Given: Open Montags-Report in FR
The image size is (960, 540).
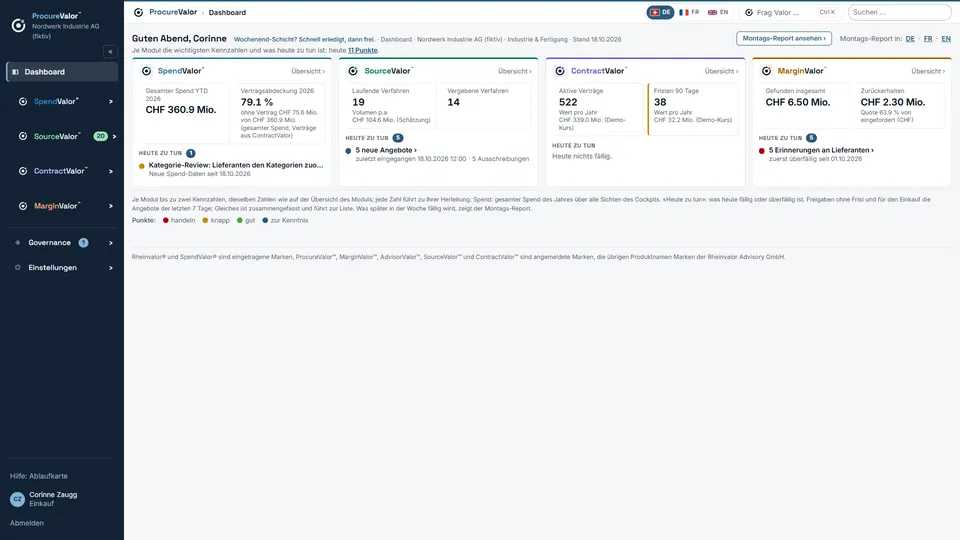Looking at the screenshot, I should coord(928,39).
